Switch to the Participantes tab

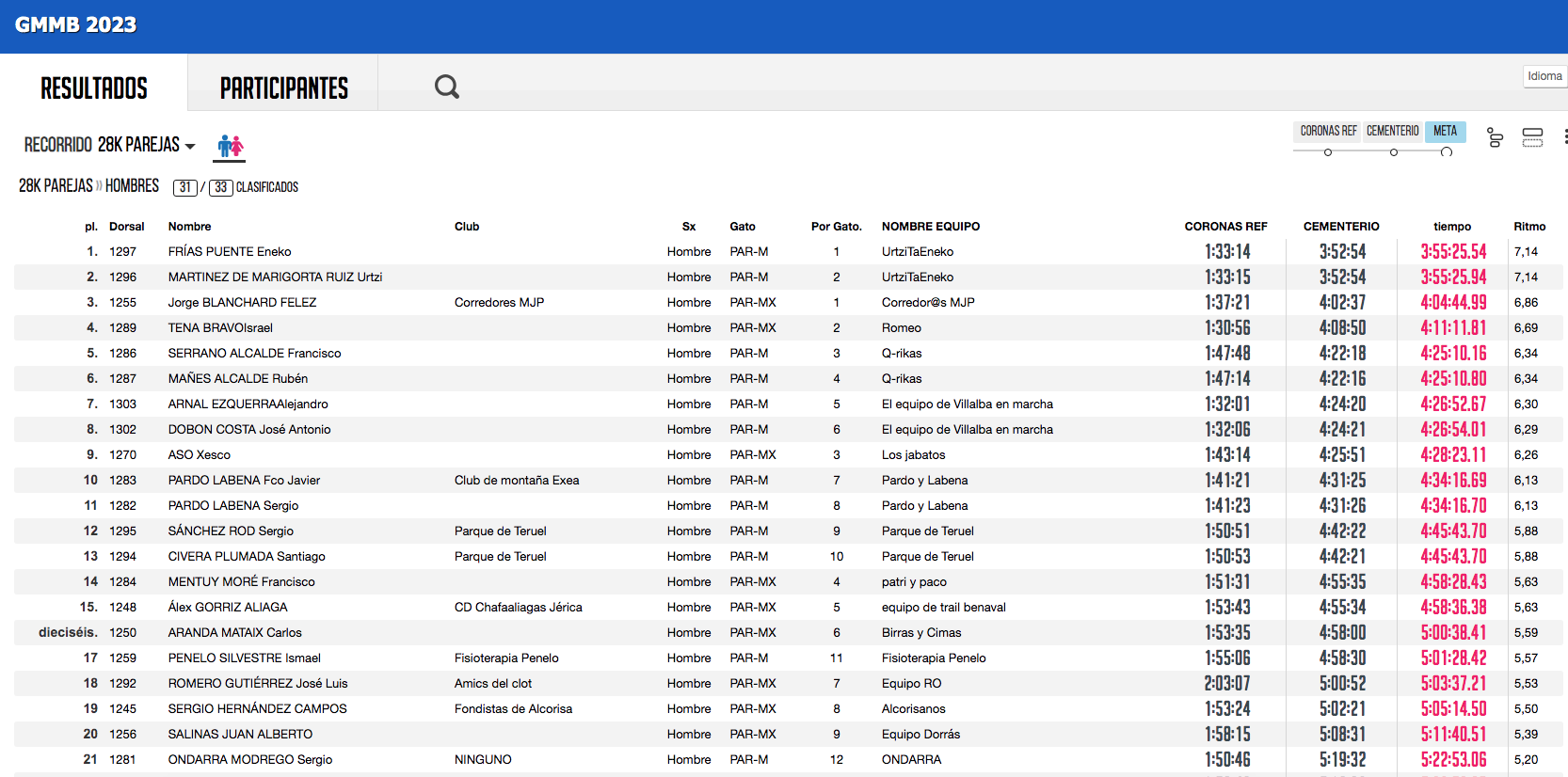click(283, 88)
